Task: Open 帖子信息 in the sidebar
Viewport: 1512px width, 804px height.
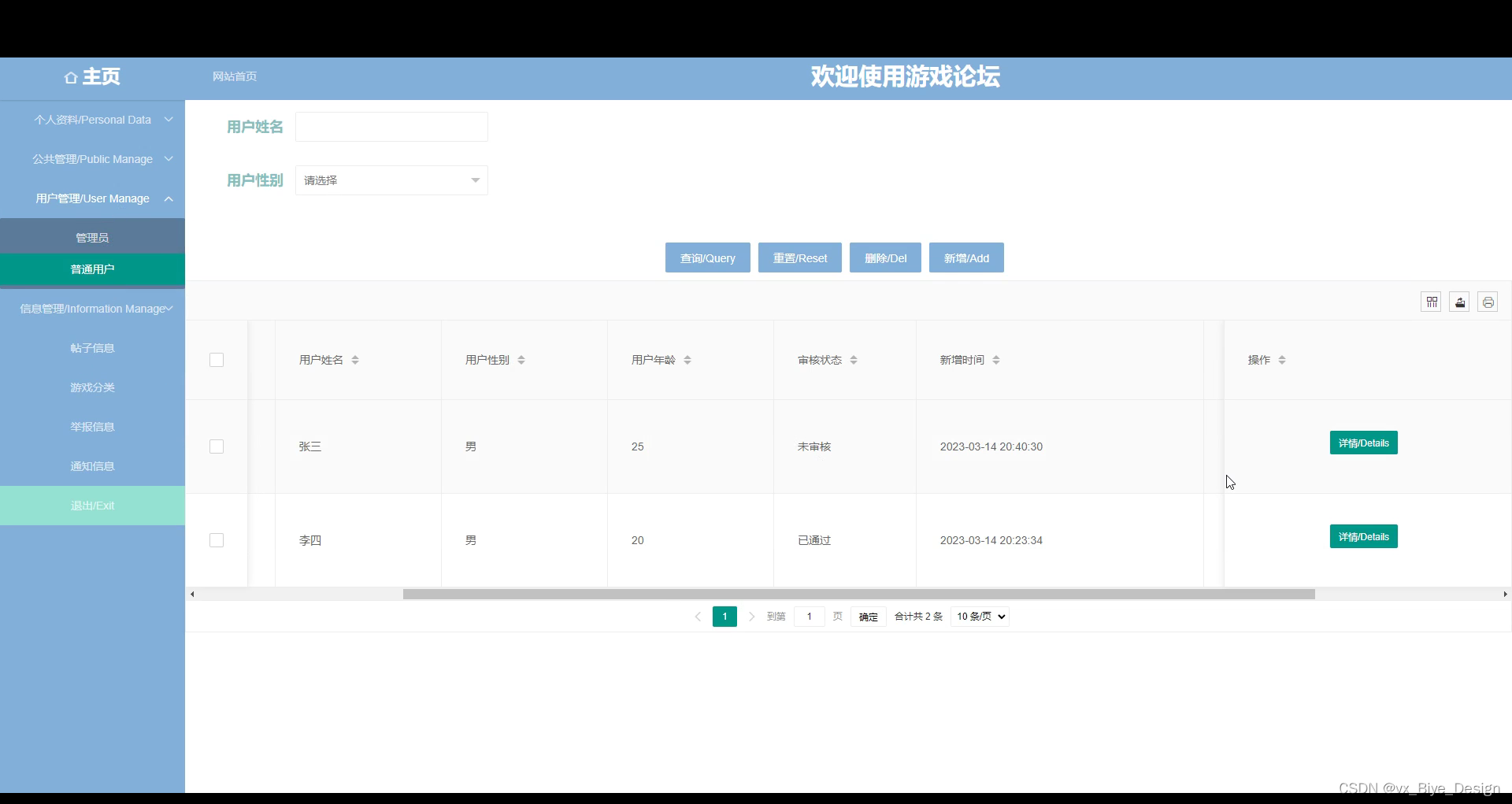Action: click(92, 348)
